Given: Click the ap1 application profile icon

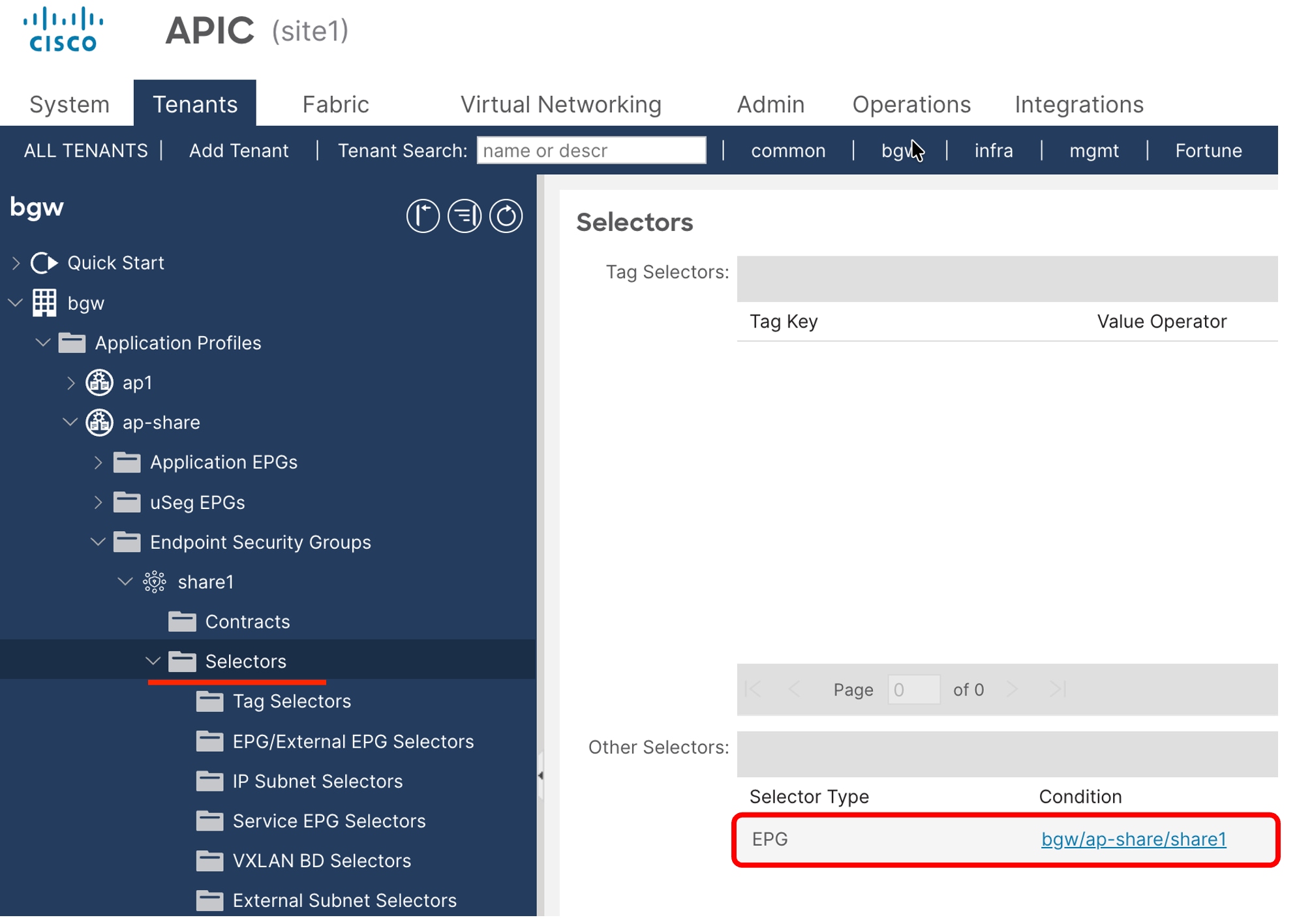Looking at the screenshot, I should [99, 382].
